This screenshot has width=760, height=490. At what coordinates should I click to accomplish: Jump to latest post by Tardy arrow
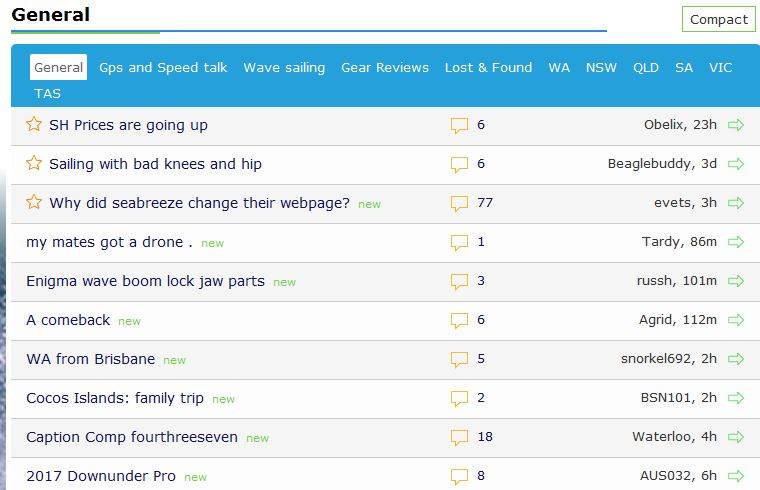(x=736, y=242)
